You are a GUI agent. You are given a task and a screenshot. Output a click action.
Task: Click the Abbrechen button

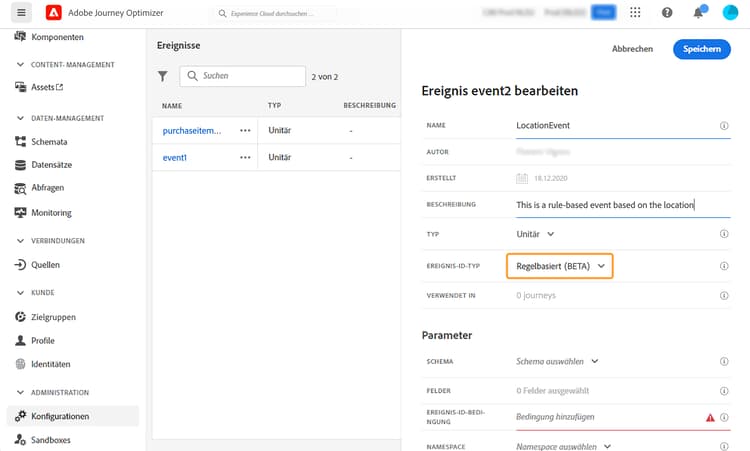point(632,49)
